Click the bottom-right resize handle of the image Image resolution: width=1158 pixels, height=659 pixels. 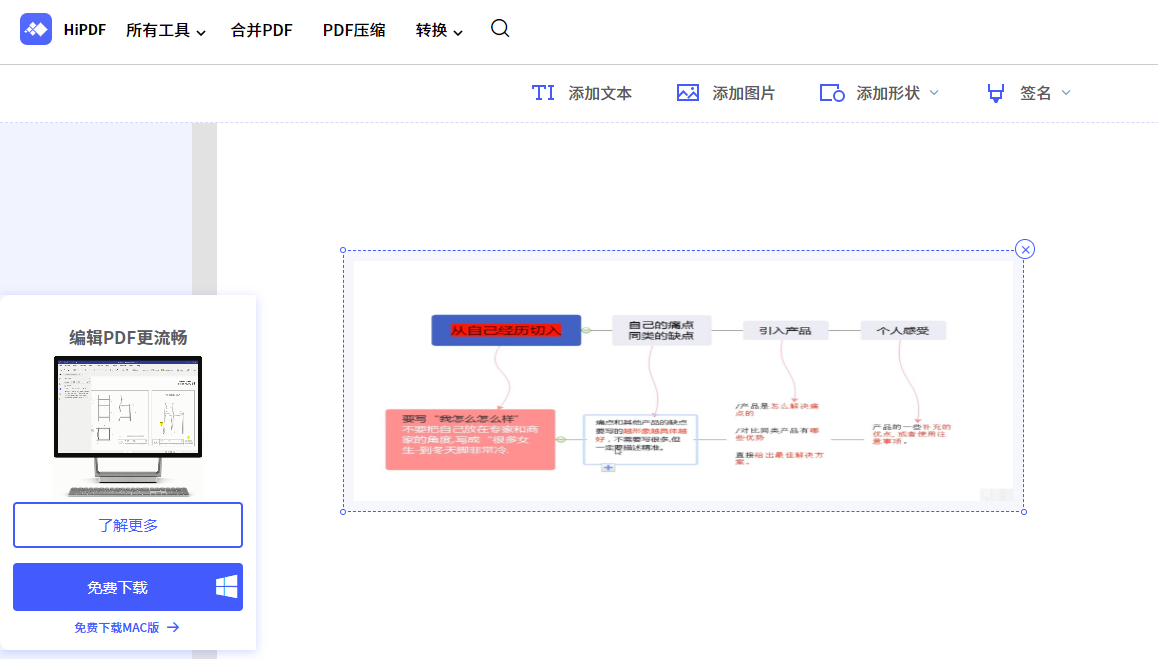pyautogui.click(x=1023, y=511)
